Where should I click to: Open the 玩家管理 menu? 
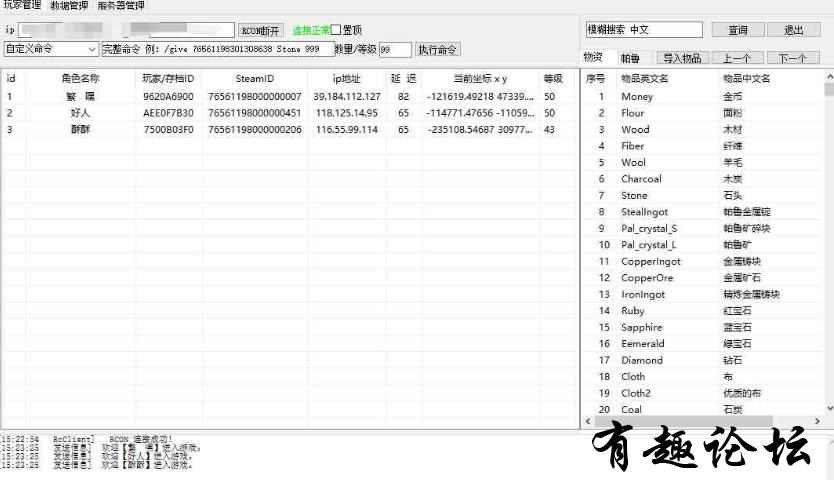[x=22, y=5]
